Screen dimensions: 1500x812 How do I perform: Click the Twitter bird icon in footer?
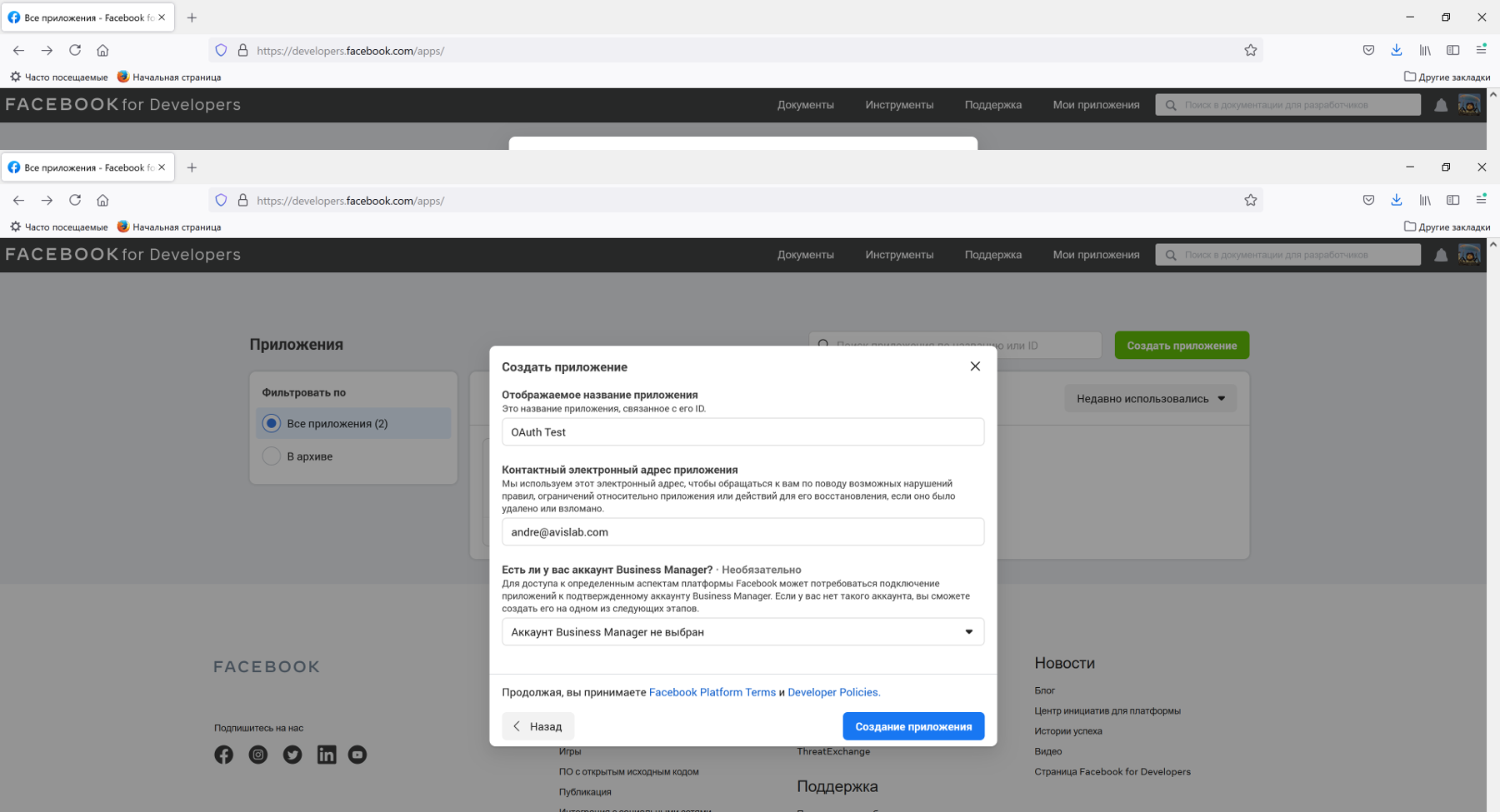tap(292, 755)
